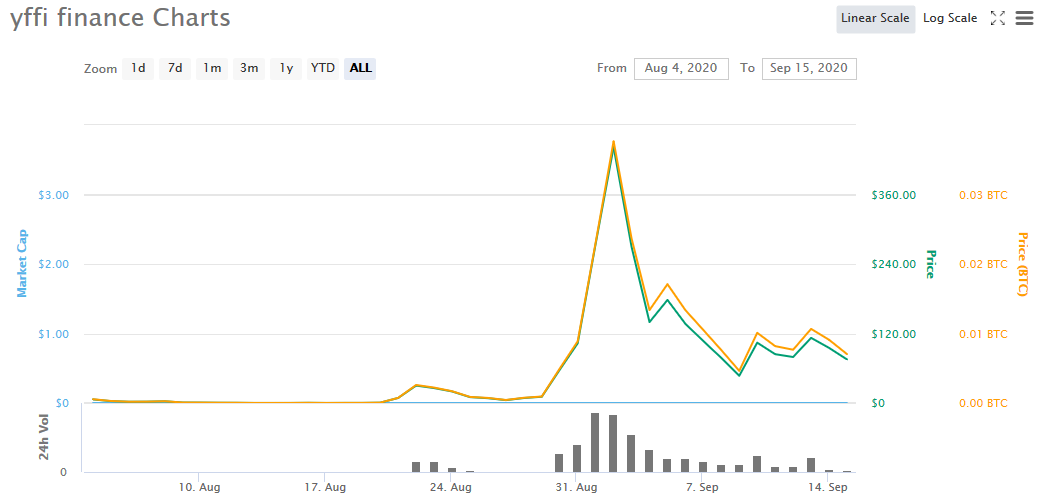Click the green Price axis title
Image resolution: width=1046 pixels, height=495 pixels.
pos(931,264)
